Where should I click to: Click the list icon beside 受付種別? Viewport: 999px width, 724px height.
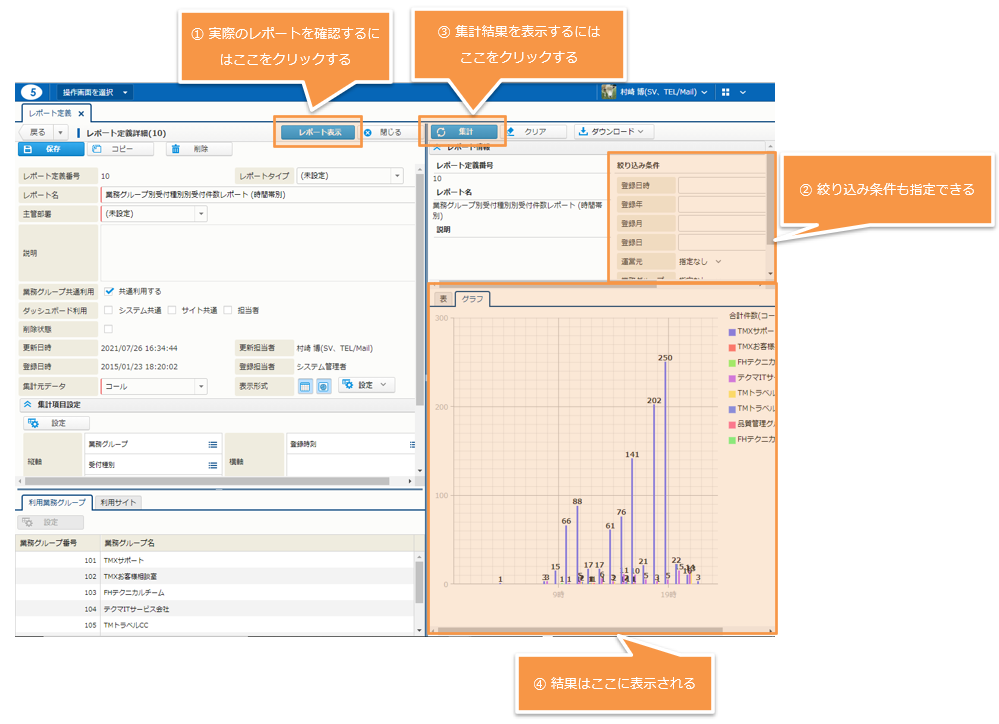[x=212, y=465]
